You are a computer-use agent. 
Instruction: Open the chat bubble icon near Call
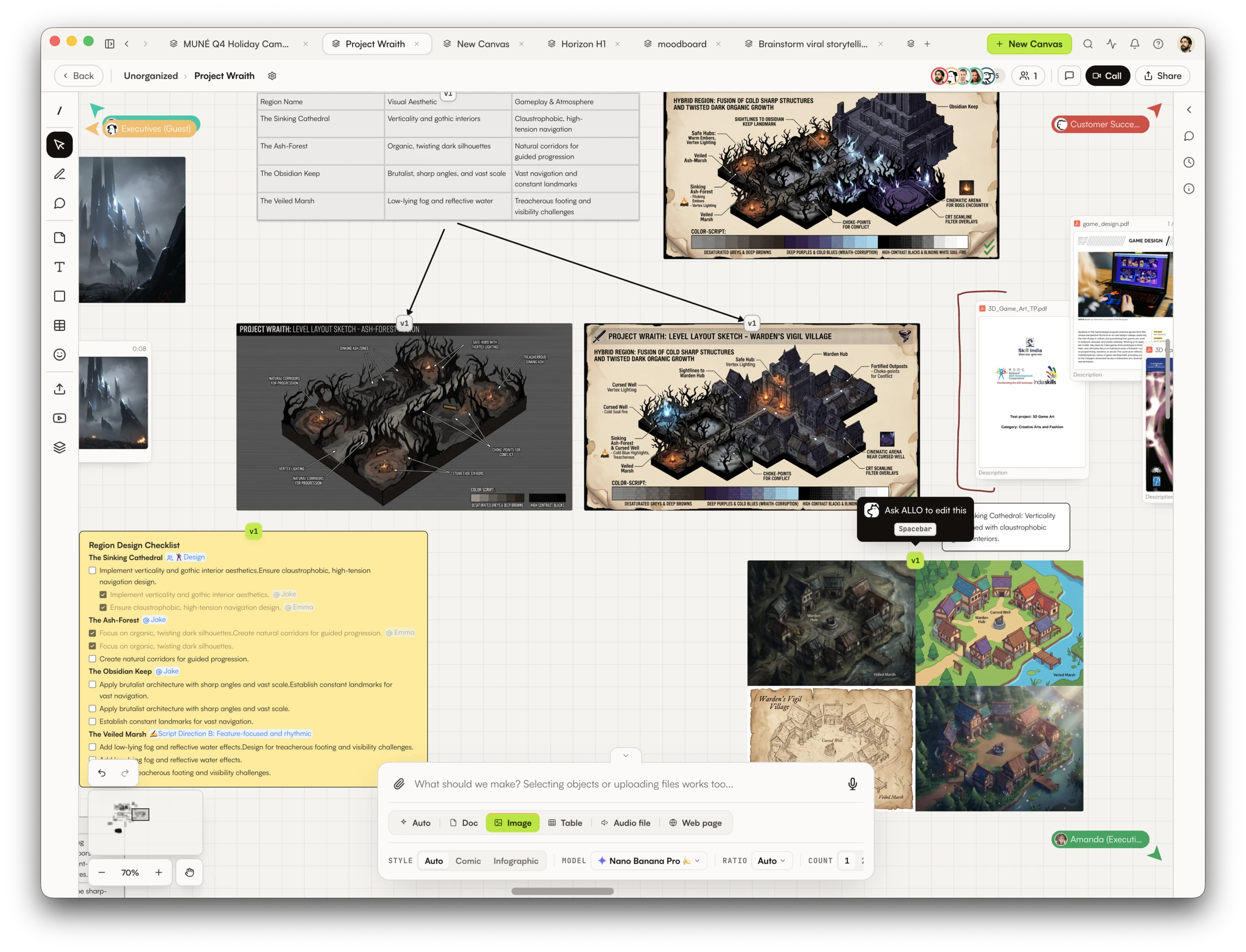[x=1069, y=76]
